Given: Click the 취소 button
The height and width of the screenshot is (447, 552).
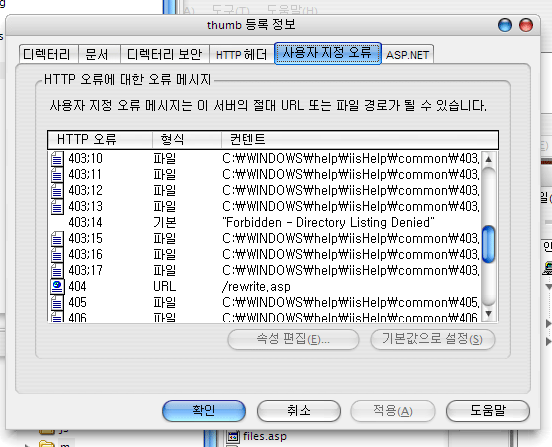Looking at the screenshot, I should point(299,410).
